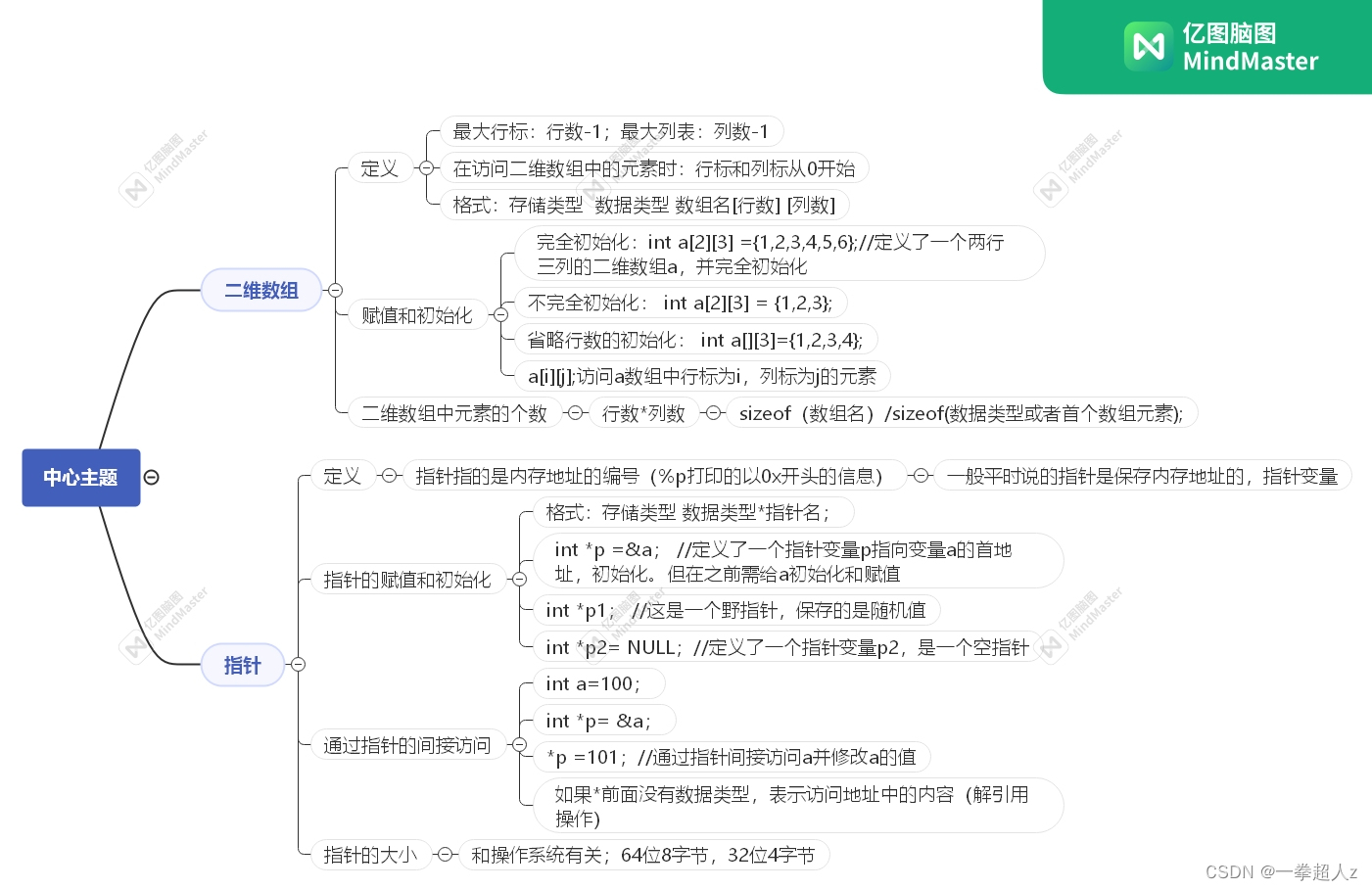Select the 定义 node under 指针
The image size is (1372, 890).
click(343, 476)
